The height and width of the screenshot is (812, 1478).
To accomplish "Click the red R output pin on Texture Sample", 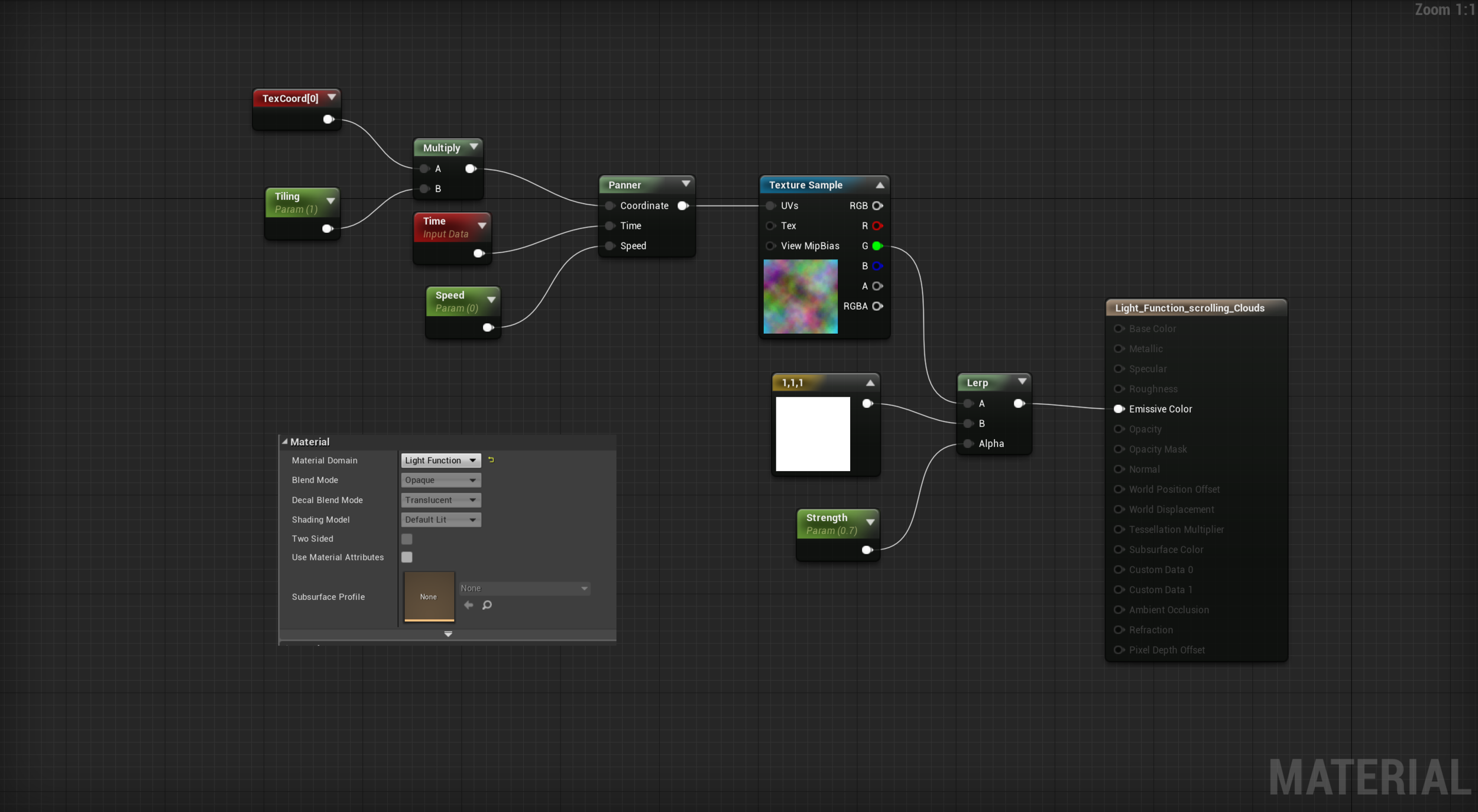I will 877,226.
